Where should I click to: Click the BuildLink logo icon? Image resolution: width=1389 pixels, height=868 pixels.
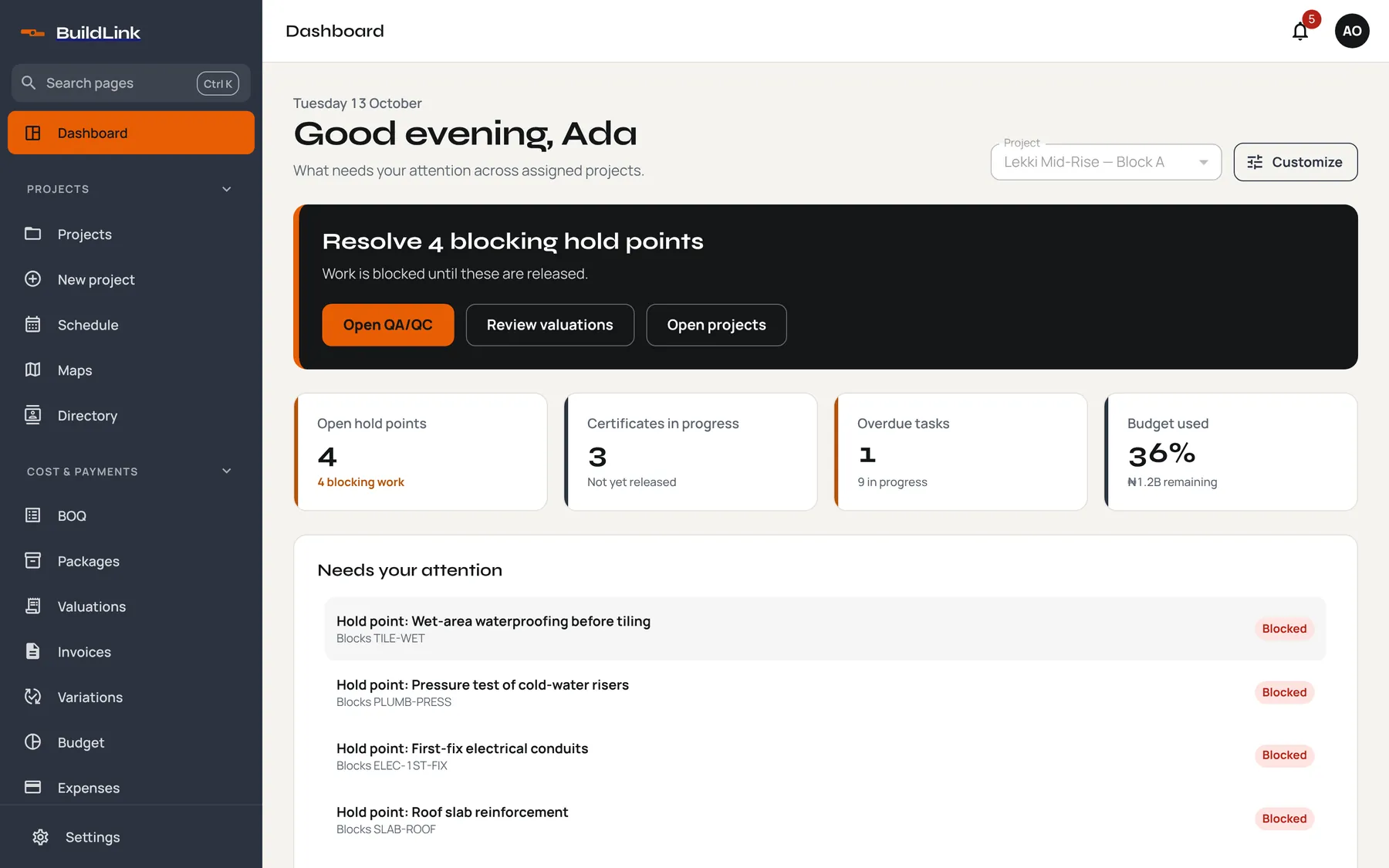coord(32,32)
